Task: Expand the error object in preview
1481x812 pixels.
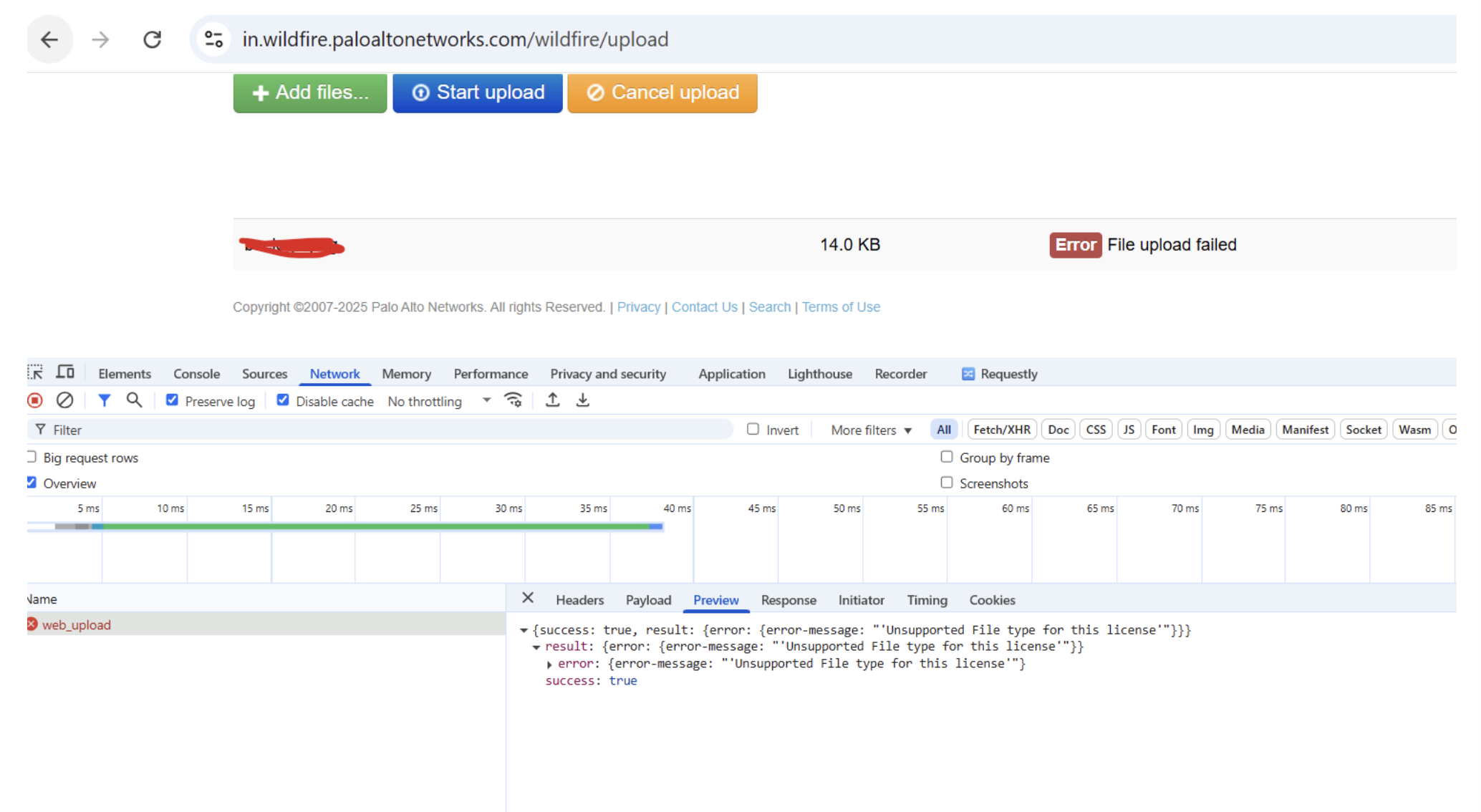Action: click(x=549, y=664)
